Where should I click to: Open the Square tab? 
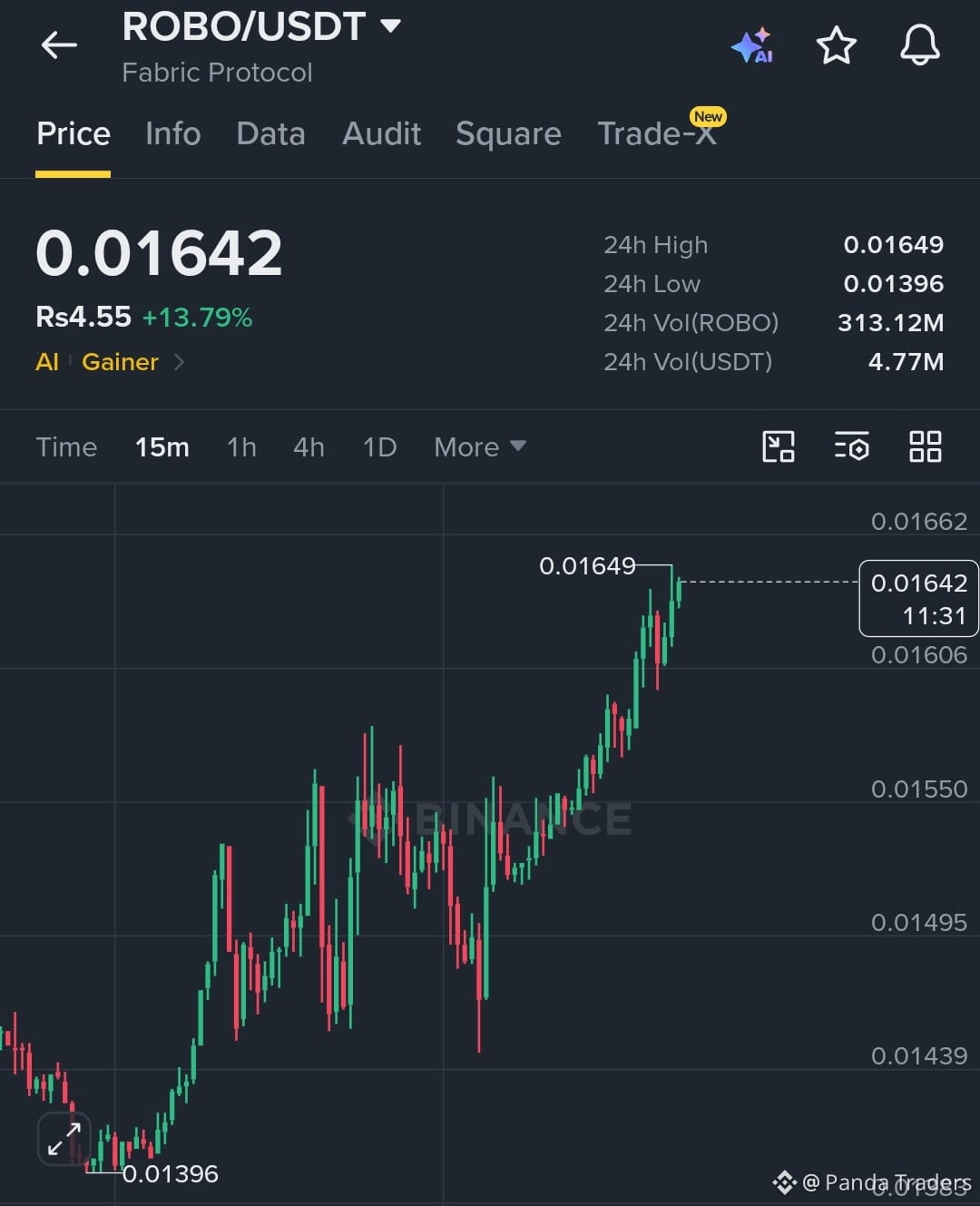(x=508, y=133)
